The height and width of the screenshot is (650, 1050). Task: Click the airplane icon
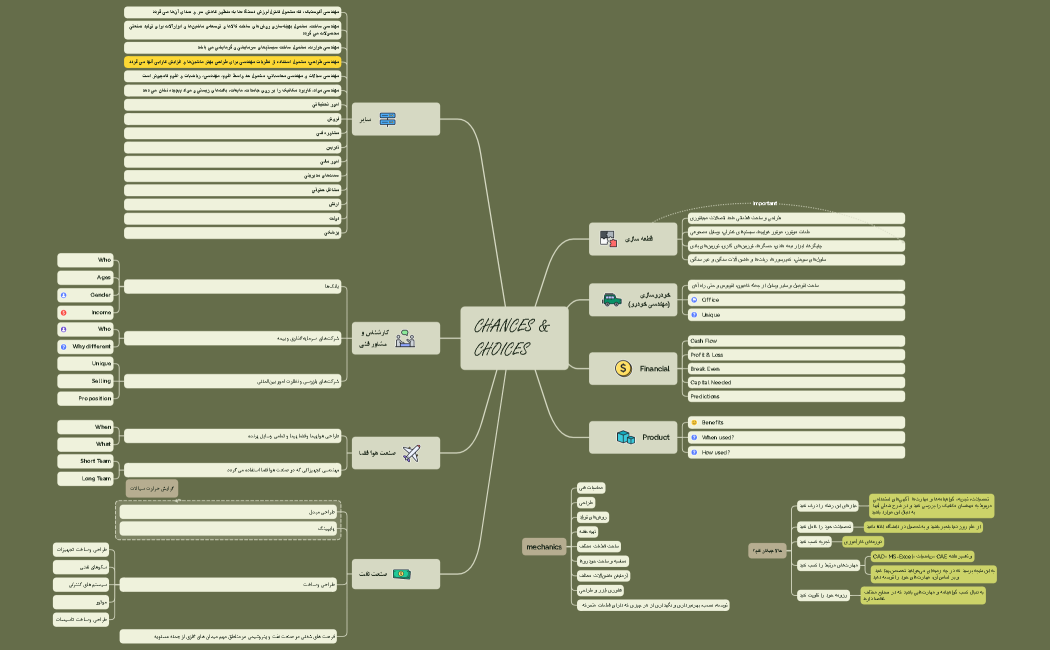411,453
